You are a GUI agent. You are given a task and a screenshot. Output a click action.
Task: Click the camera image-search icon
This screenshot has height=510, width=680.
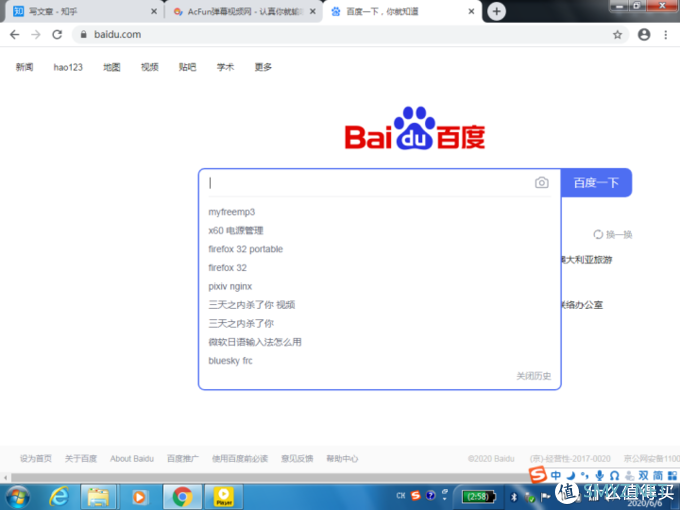pos(541,183)
